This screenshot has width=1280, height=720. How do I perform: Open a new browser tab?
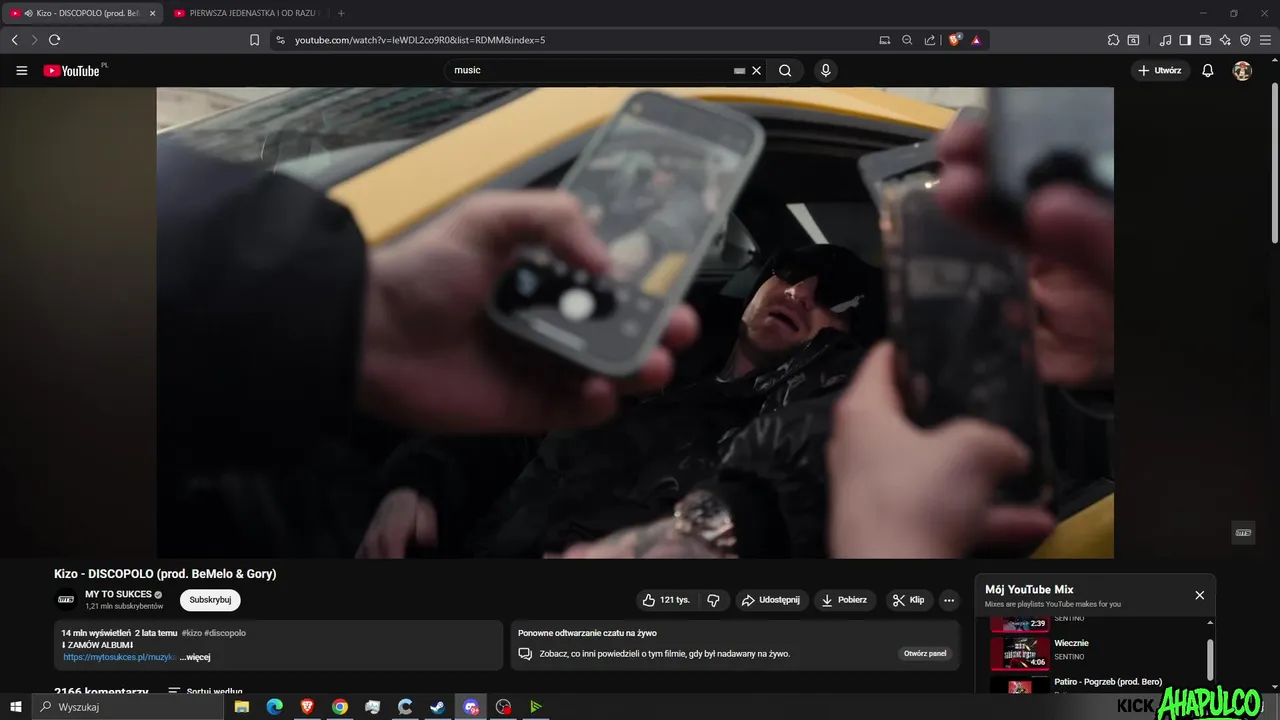(x=341, y=13)
